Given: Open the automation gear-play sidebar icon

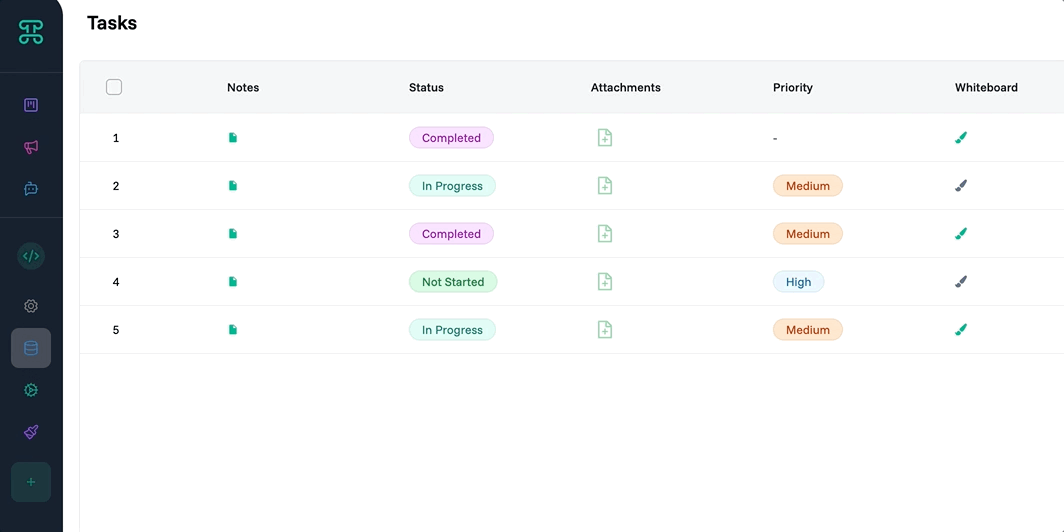Looking at the screenshot, I should [x=31, y=390].
